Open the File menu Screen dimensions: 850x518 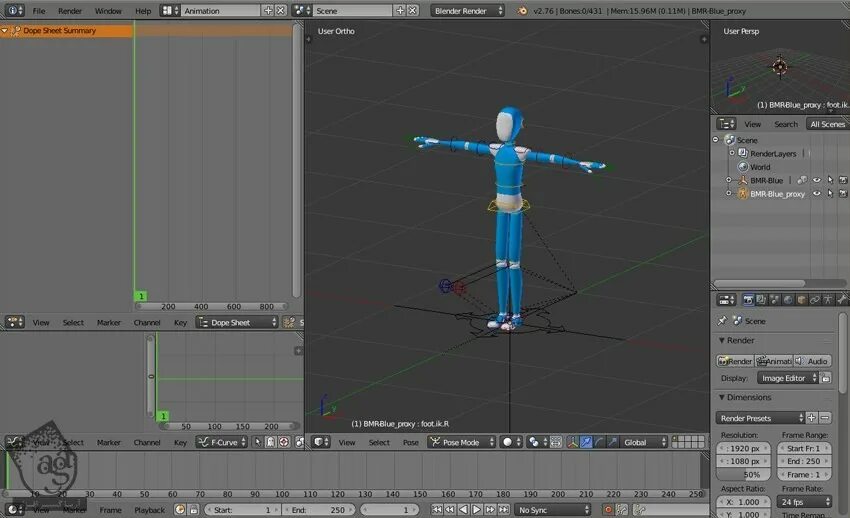(x=39, y=11)
